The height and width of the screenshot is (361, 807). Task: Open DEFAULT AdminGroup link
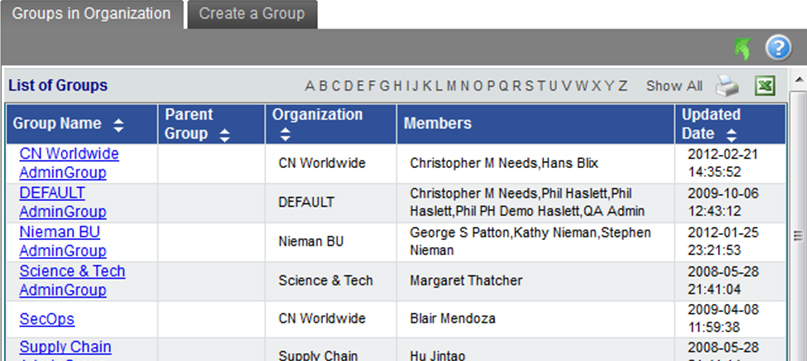(x=63, y=202)
